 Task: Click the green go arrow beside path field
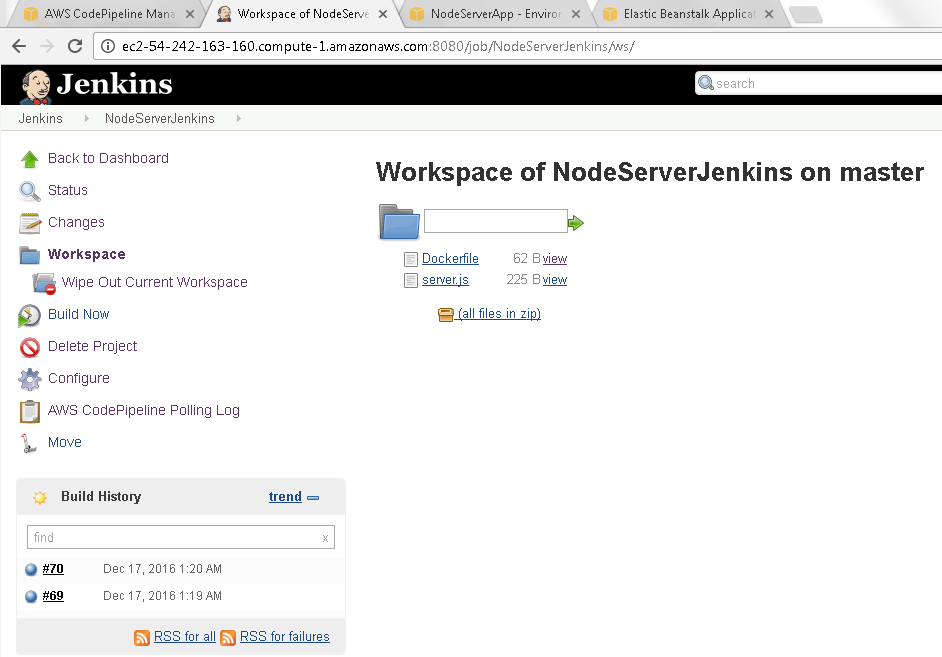[576, 223]
